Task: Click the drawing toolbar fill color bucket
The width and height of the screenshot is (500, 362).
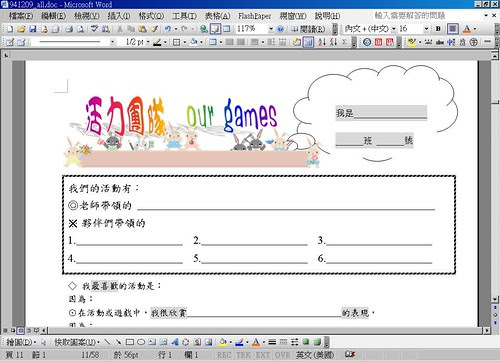Action: 222,342
